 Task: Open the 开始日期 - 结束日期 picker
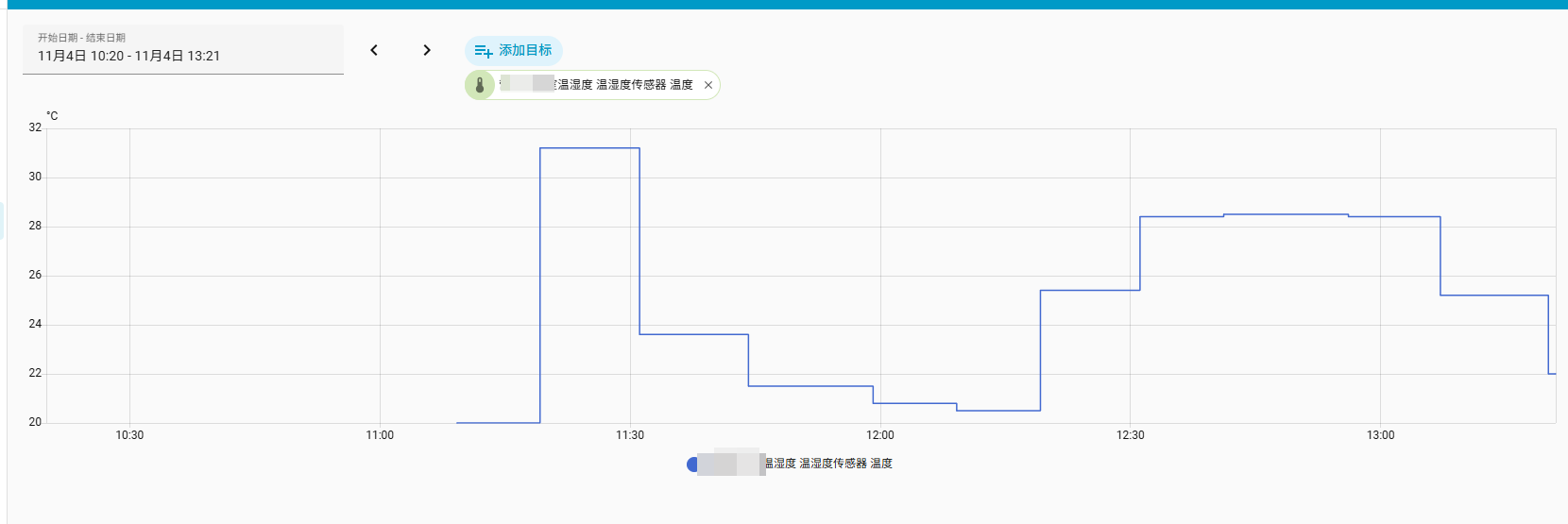(182, 49)
